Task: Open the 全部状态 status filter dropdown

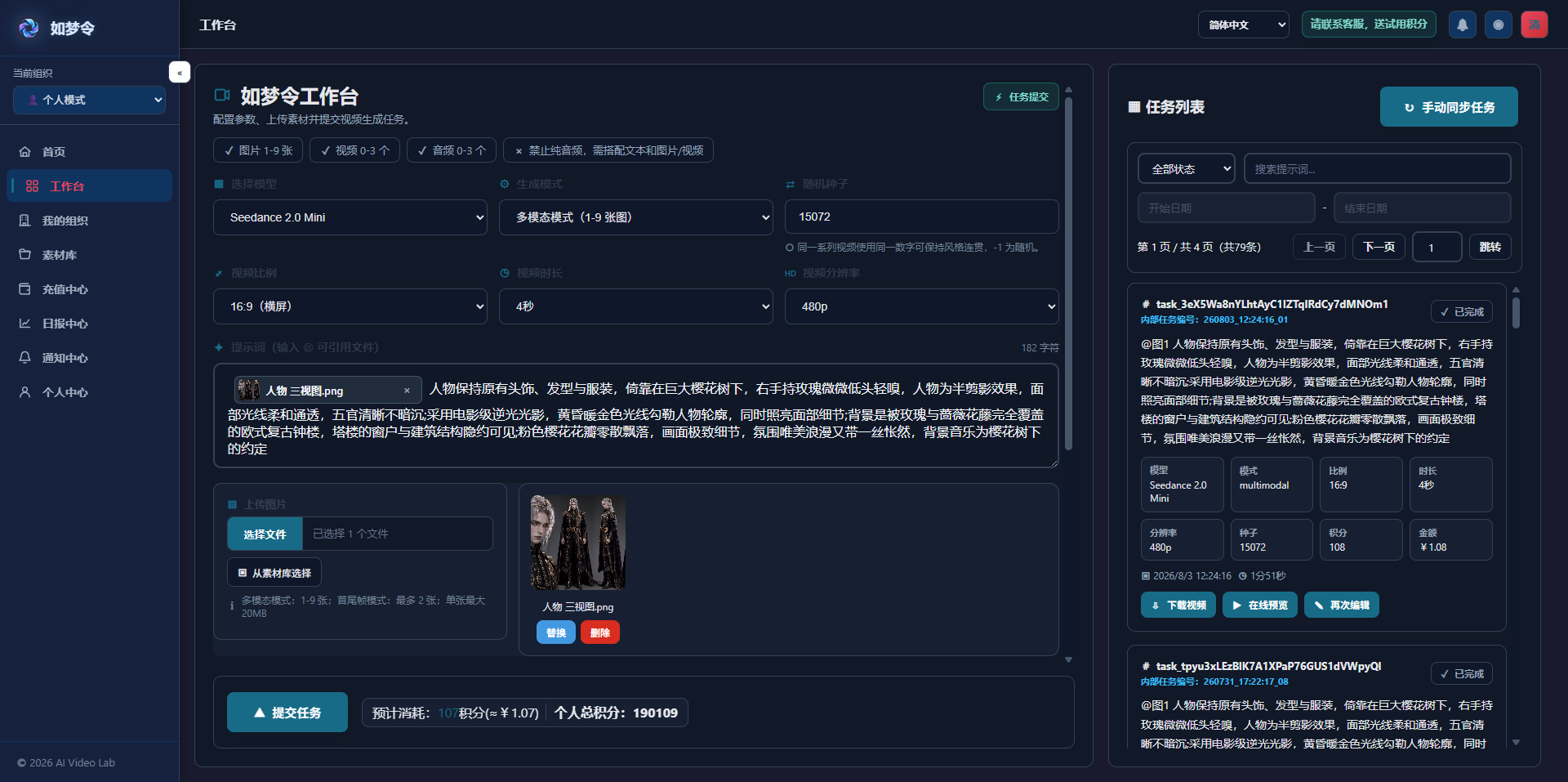Action: [x=1187, y=169]
